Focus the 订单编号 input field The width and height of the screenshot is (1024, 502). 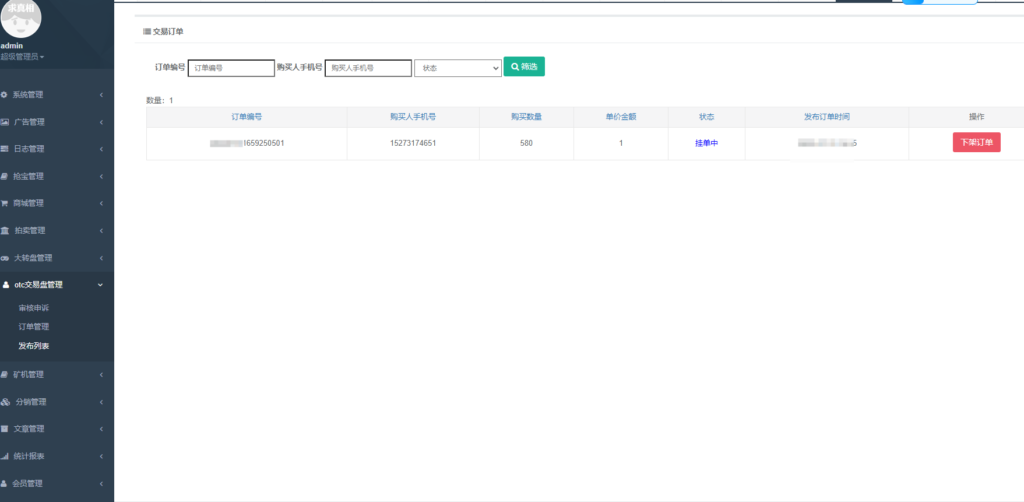(x=231, y=68)
